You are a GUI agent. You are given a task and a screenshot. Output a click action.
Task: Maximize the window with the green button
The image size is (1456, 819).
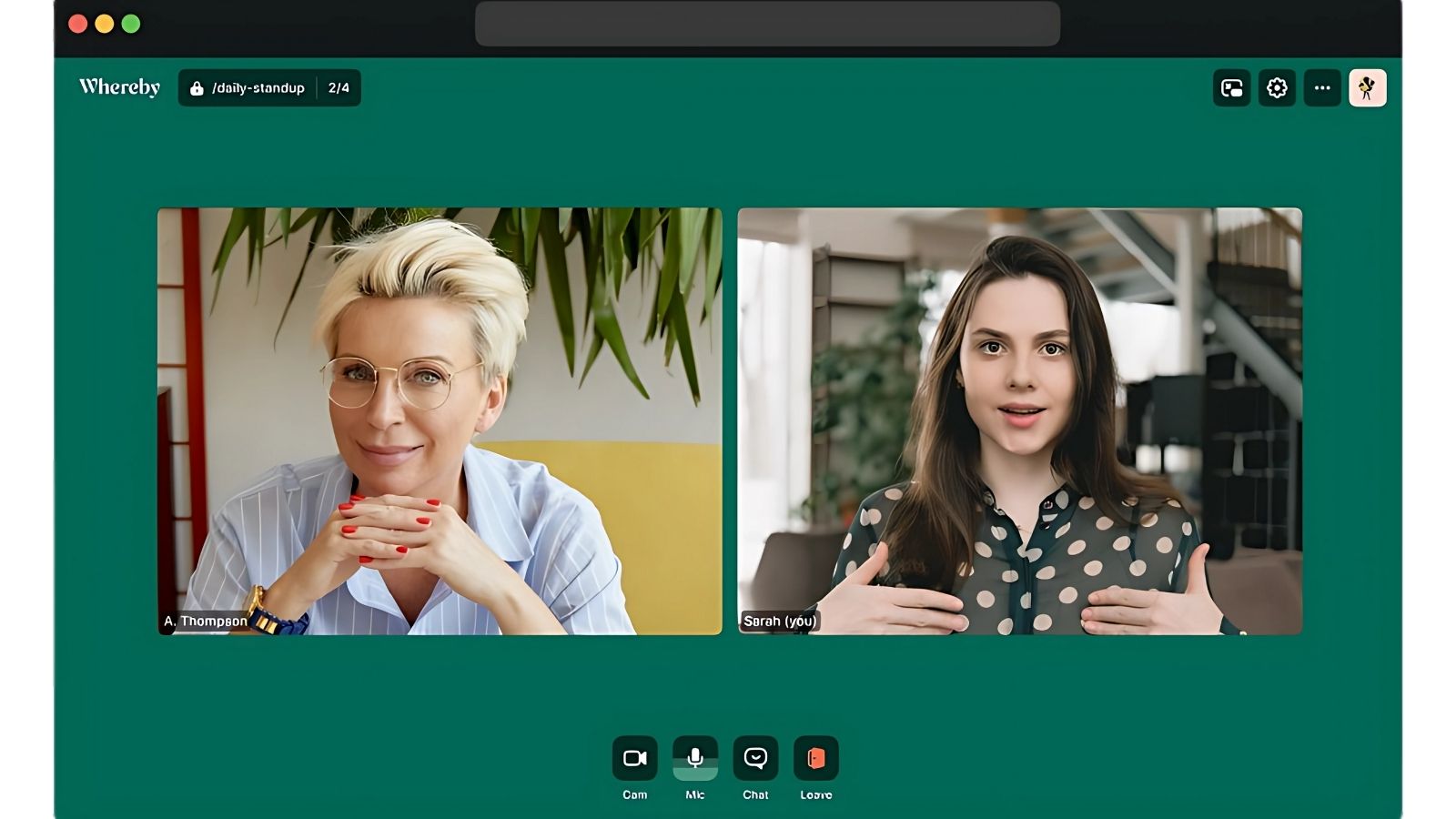coord(131,24)
